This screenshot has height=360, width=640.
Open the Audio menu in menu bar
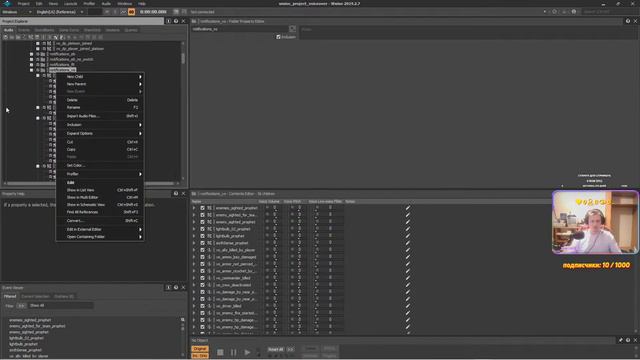106,4
